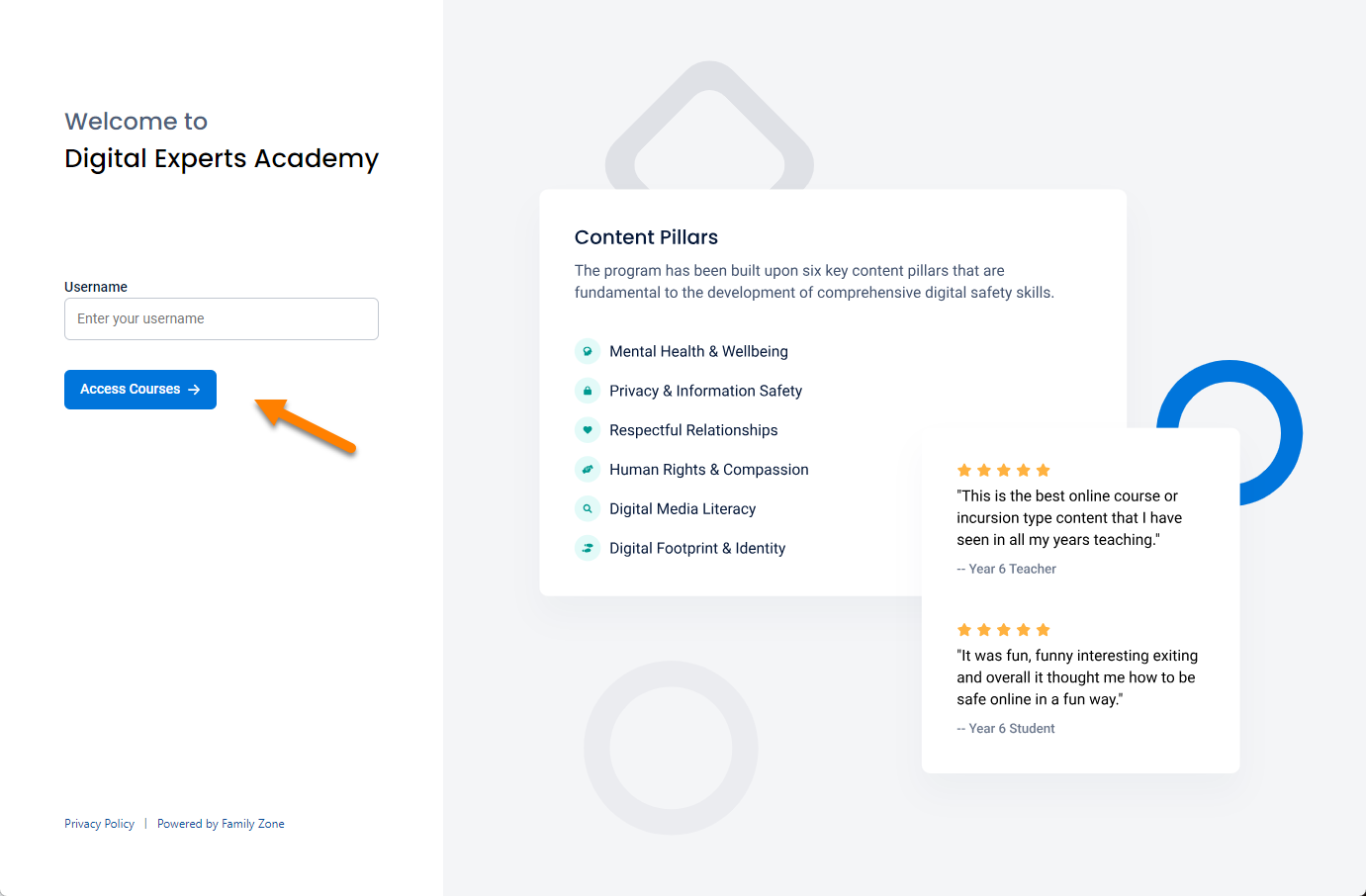Click the Mental Health & Wellbeing pillar icon

click(588, 351)
